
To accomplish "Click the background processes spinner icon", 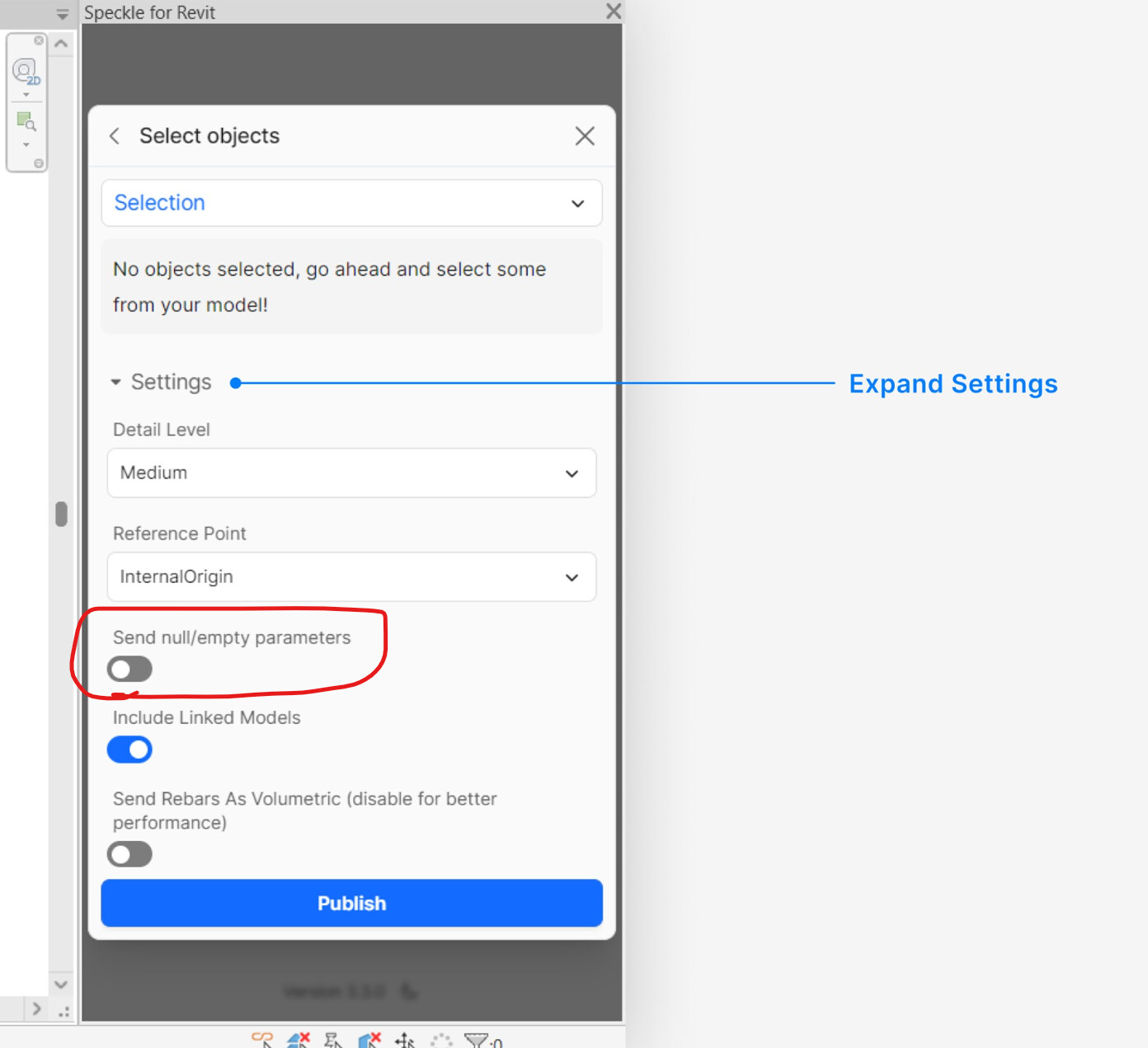I will [441, 1040].
